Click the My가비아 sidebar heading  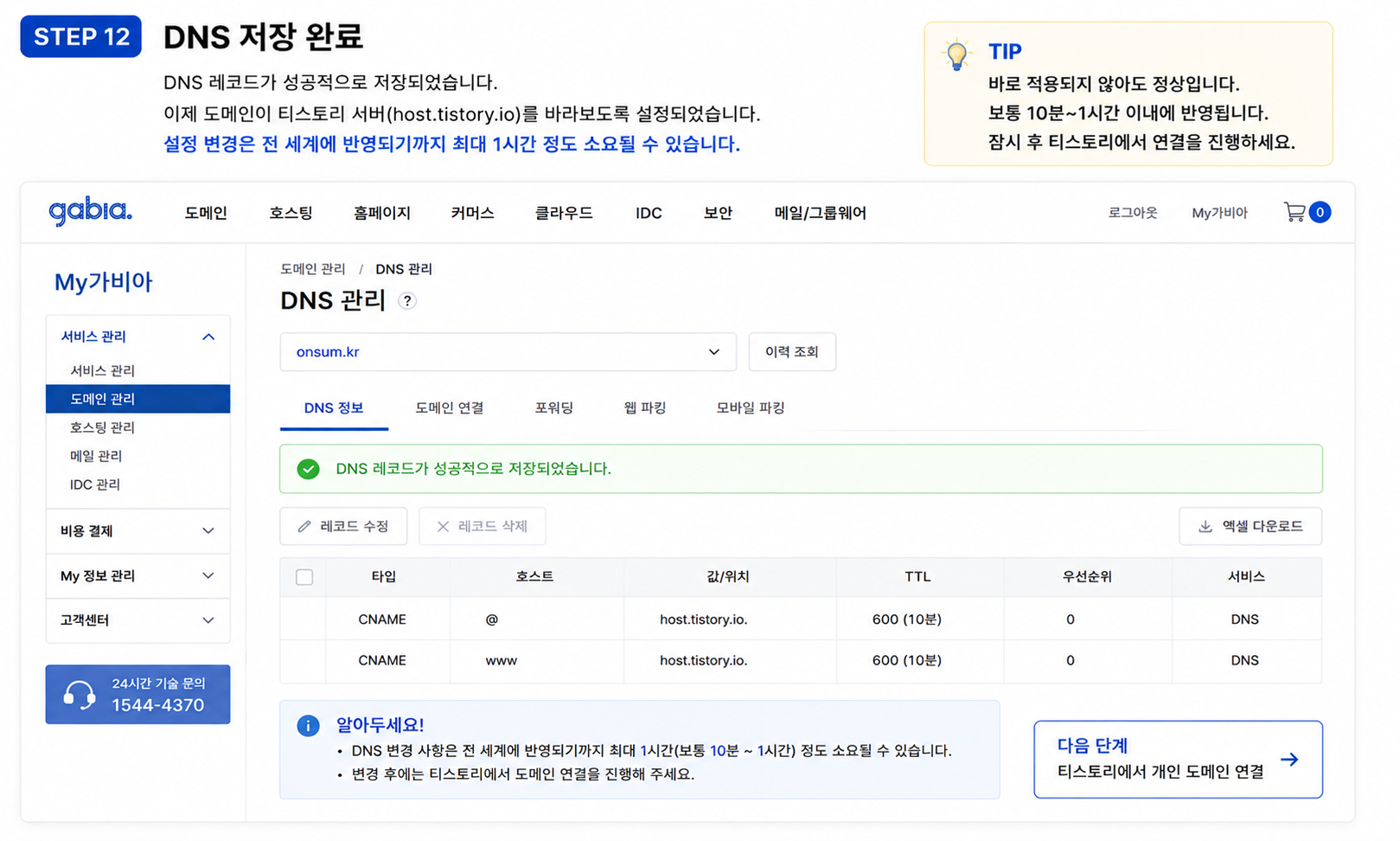click(x=104, y=282)
